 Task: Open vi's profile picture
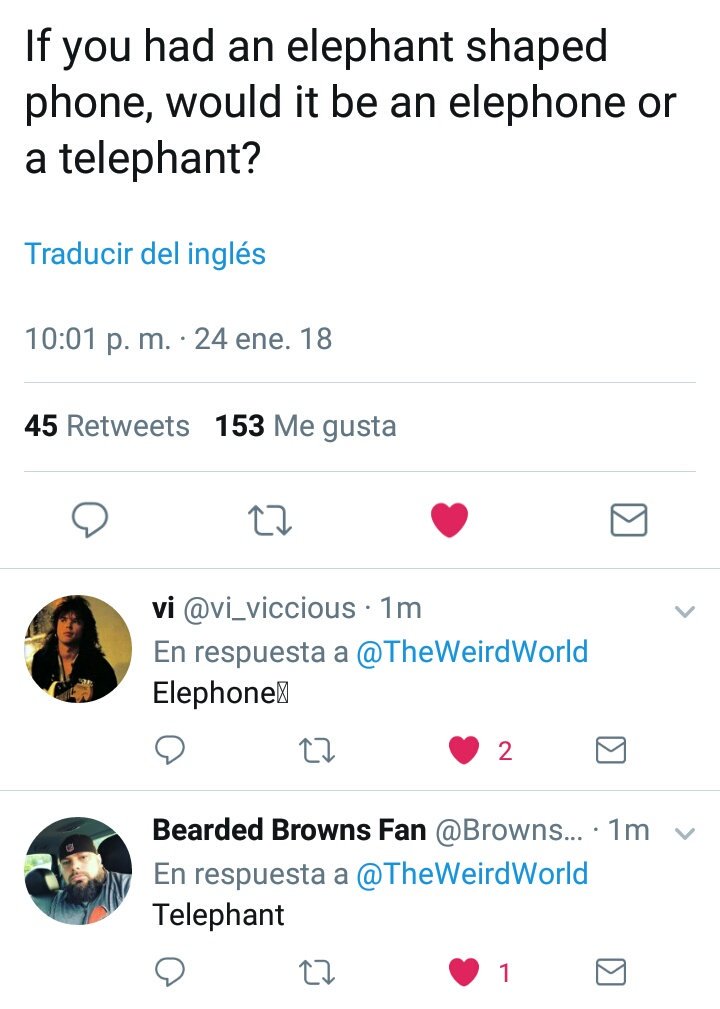click(x=78, y=649)
